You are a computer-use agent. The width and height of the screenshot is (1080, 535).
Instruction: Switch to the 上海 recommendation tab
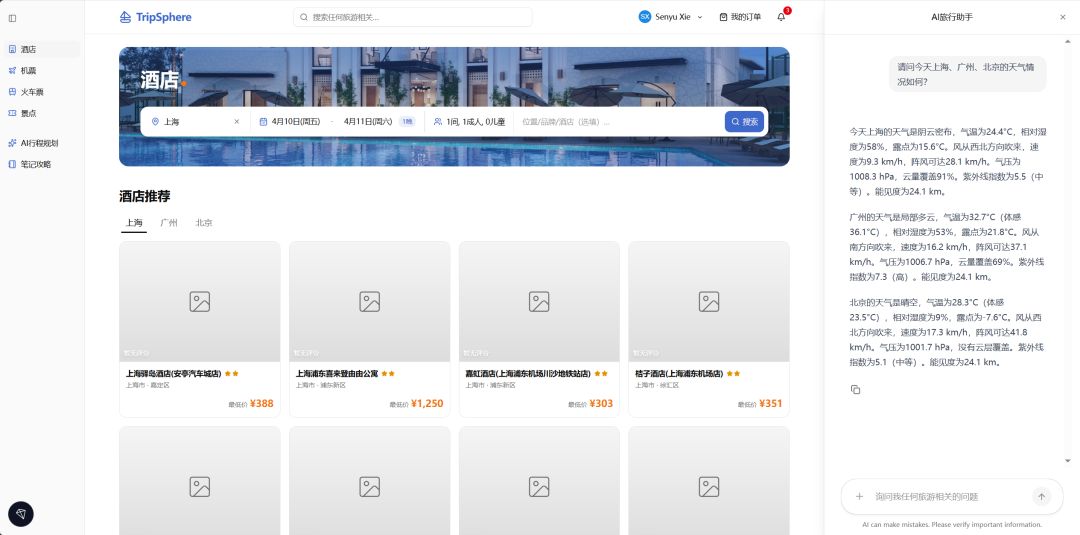click(x=134, y=223)
